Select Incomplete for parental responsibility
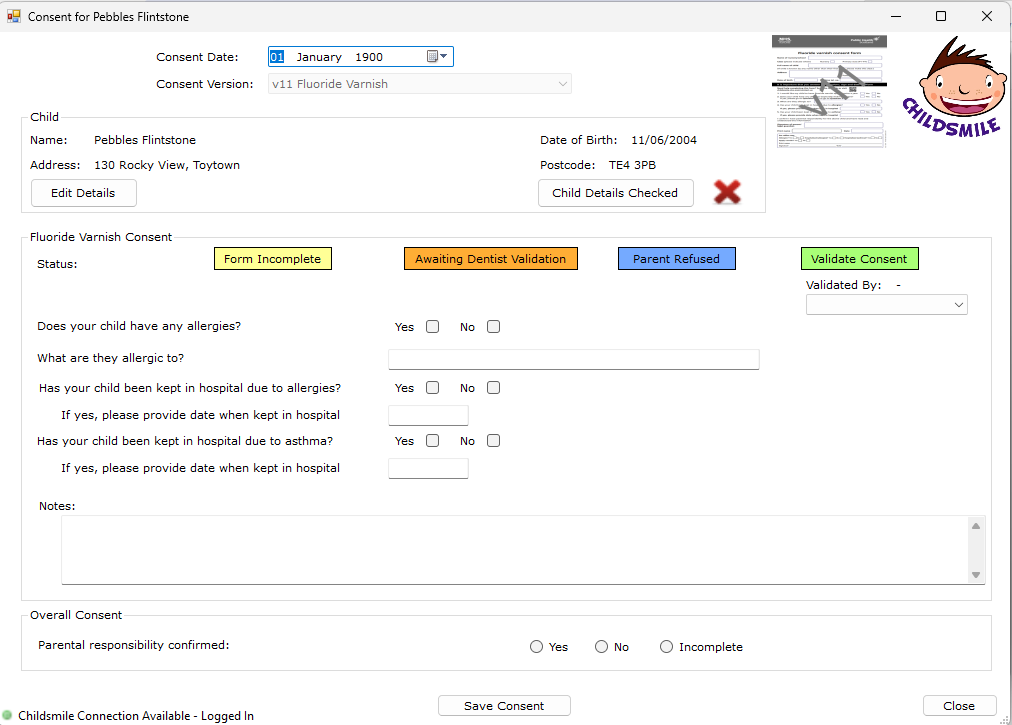Viewport: 1012px width, 725px height. [667, 647]
